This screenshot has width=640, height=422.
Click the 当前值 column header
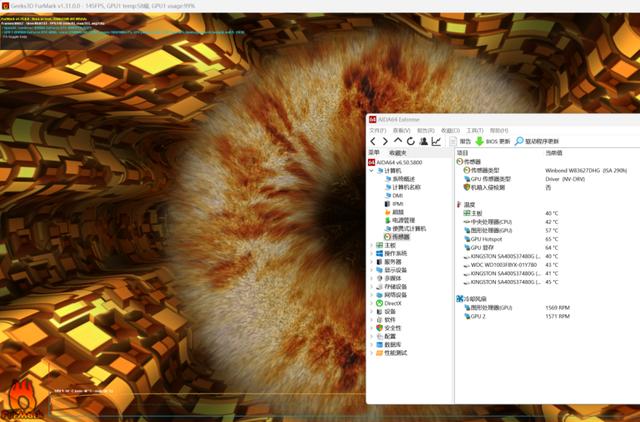click(x=554, y=153)
